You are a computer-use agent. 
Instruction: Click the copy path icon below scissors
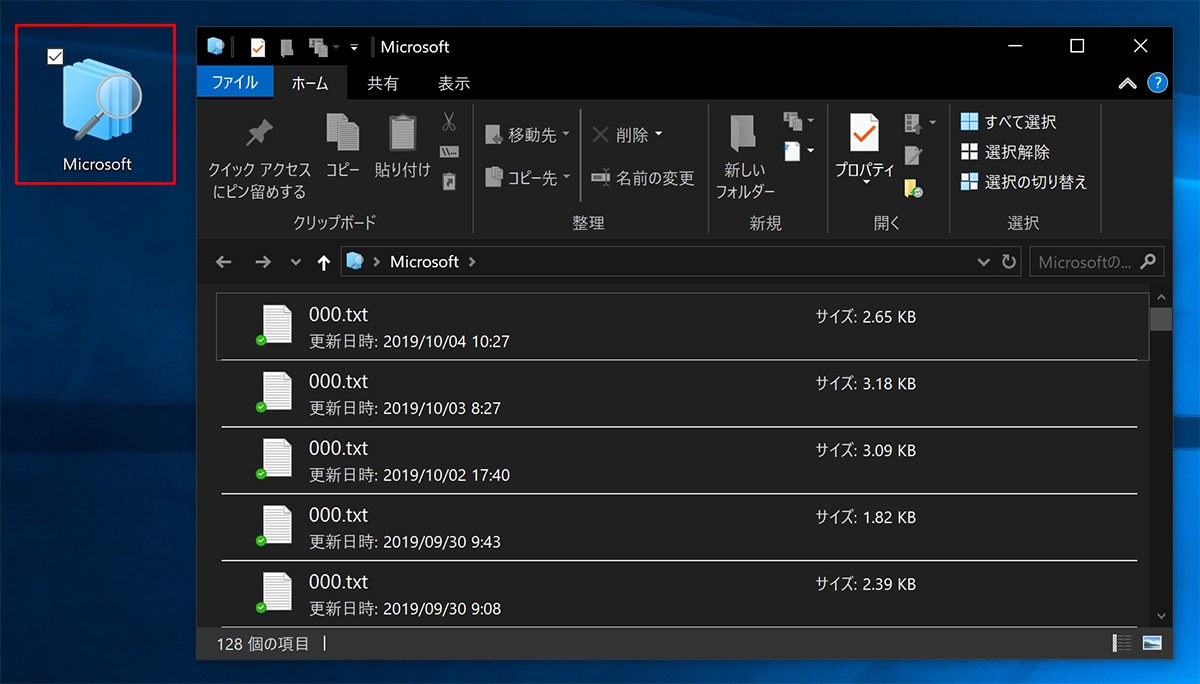coord(449,152)
